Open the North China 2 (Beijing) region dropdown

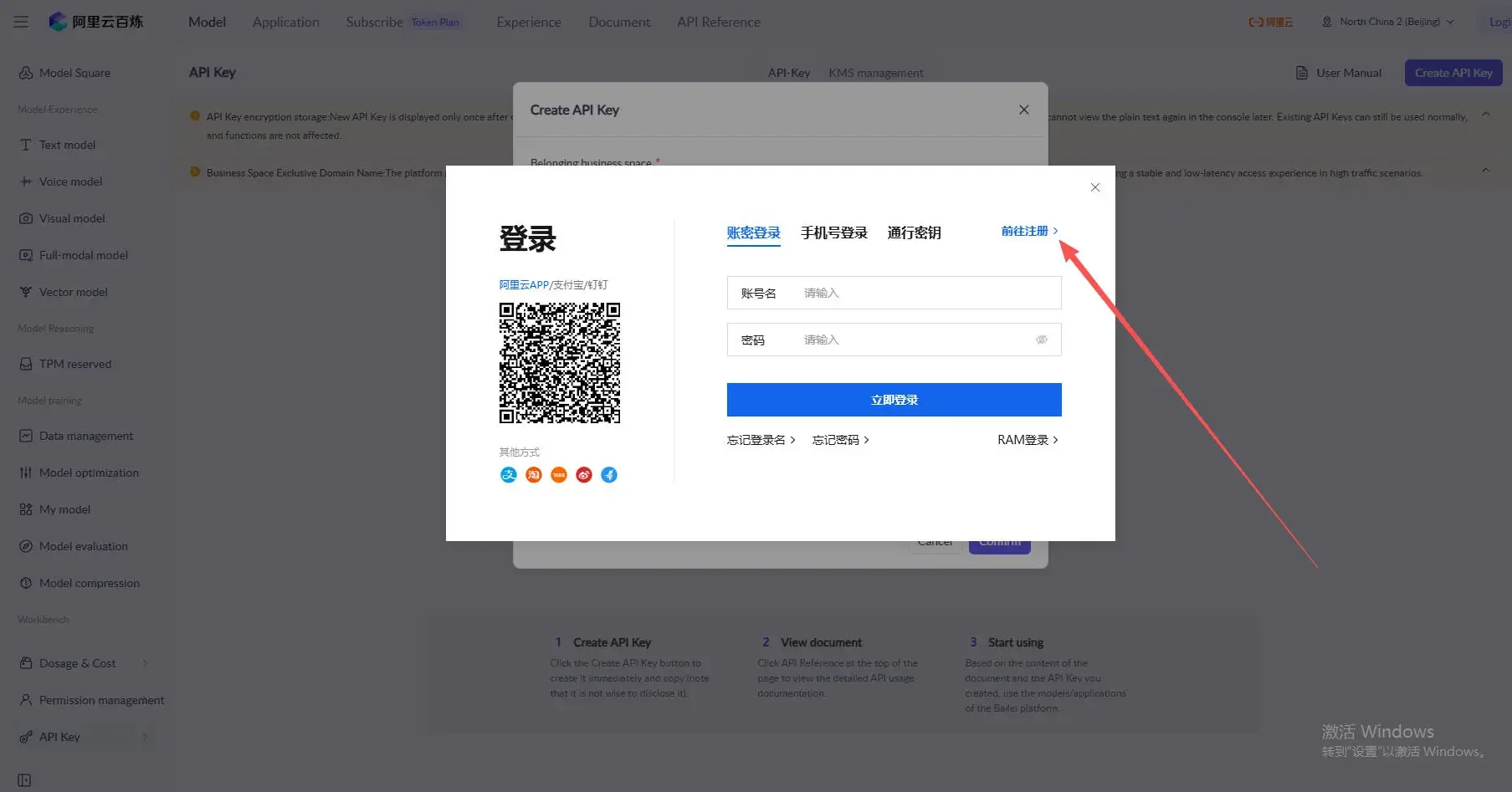click(1388, 22)
